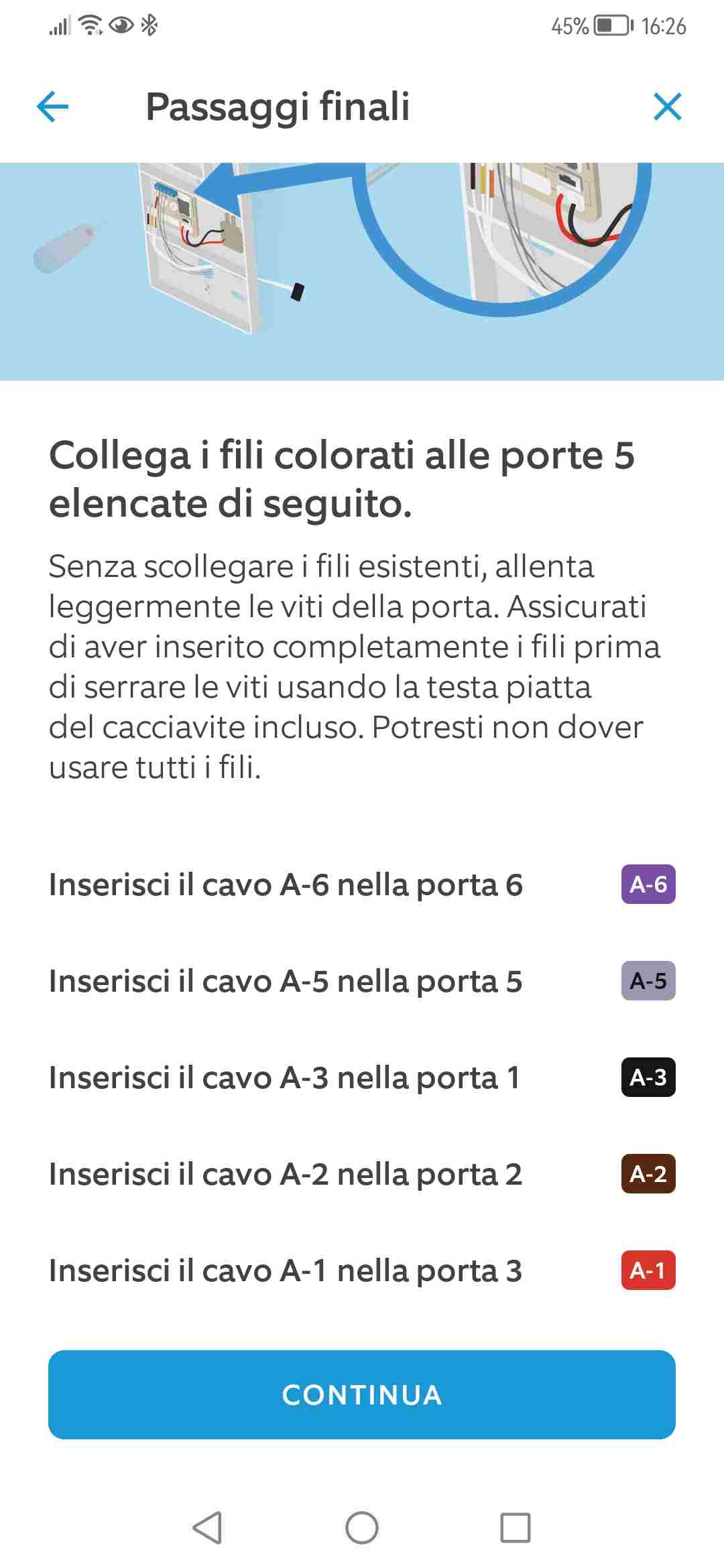Tap the purple A-6 wire badge
Image resolution: width=724 pixels, height=1568 pixels.
click(x=648, y=885)
